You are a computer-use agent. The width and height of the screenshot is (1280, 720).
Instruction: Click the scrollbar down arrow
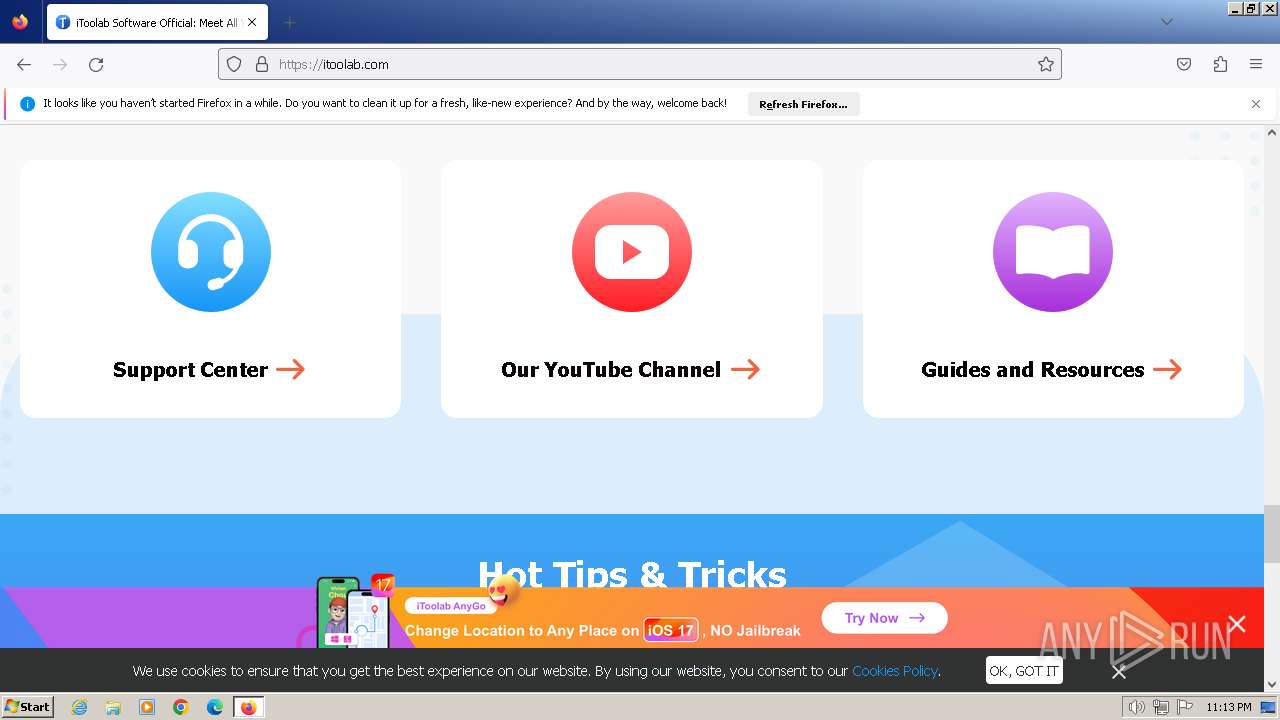tap(1272, 685)
